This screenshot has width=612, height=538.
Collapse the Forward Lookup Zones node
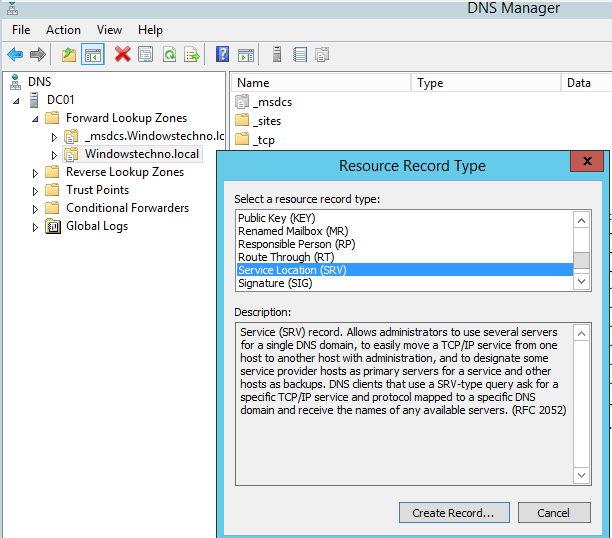coord(35,119)
